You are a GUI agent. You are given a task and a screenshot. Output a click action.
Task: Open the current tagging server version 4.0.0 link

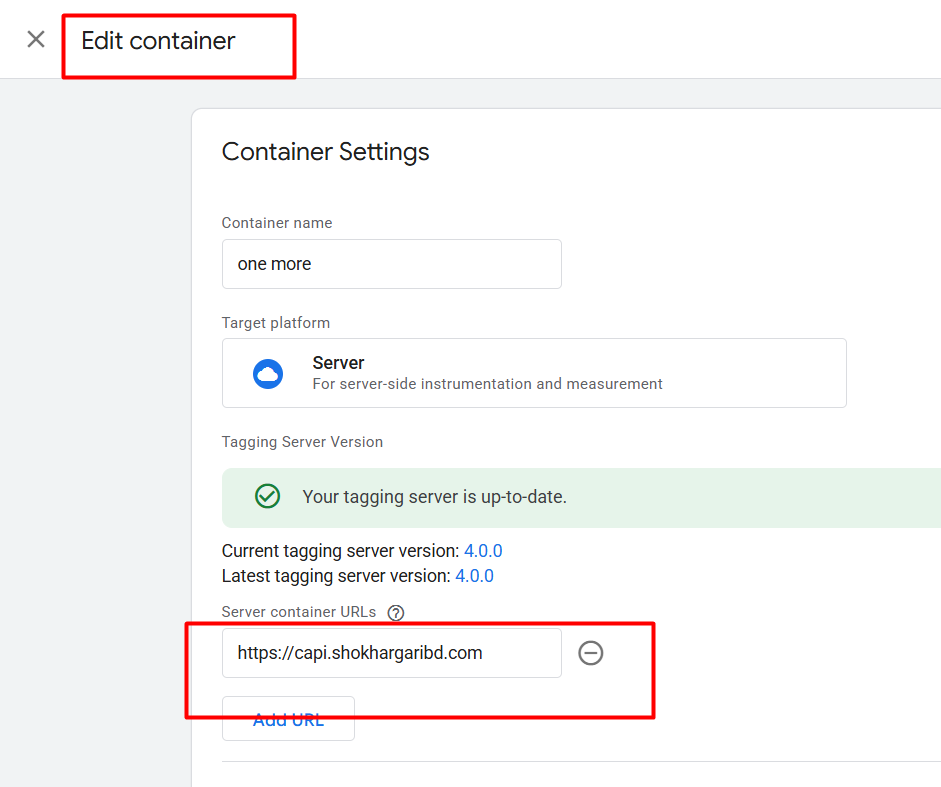point(483,551)
